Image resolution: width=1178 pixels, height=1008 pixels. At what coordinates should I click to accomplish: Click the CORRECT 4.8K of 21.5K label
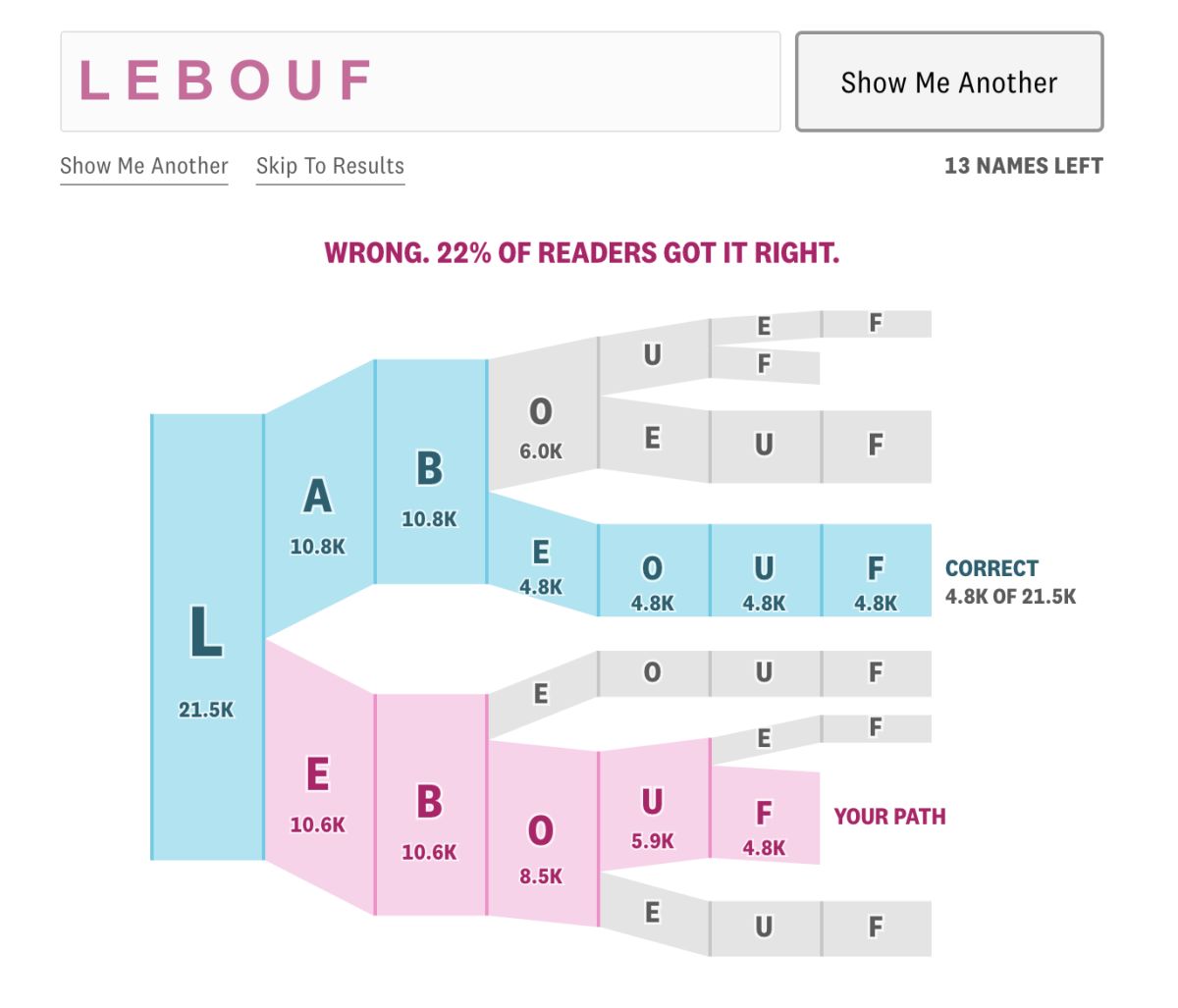pyautogui.click(x=1010, y=582)
